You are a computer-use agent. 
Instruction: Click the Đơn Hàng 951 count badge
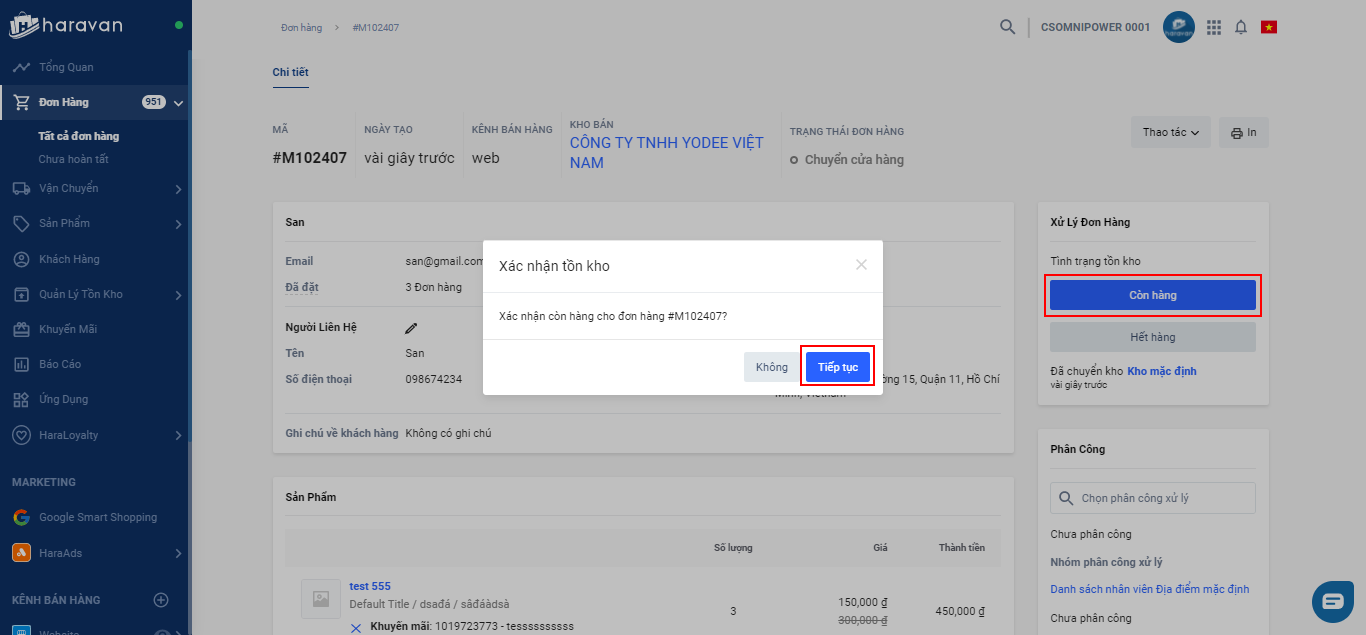pos(154,102)
